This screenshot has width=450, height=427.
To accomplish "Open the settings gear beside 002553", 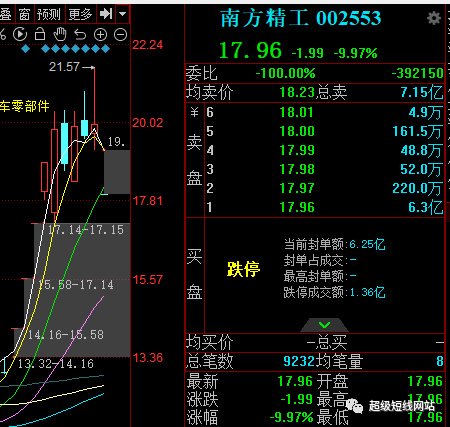I will (434, 18).
